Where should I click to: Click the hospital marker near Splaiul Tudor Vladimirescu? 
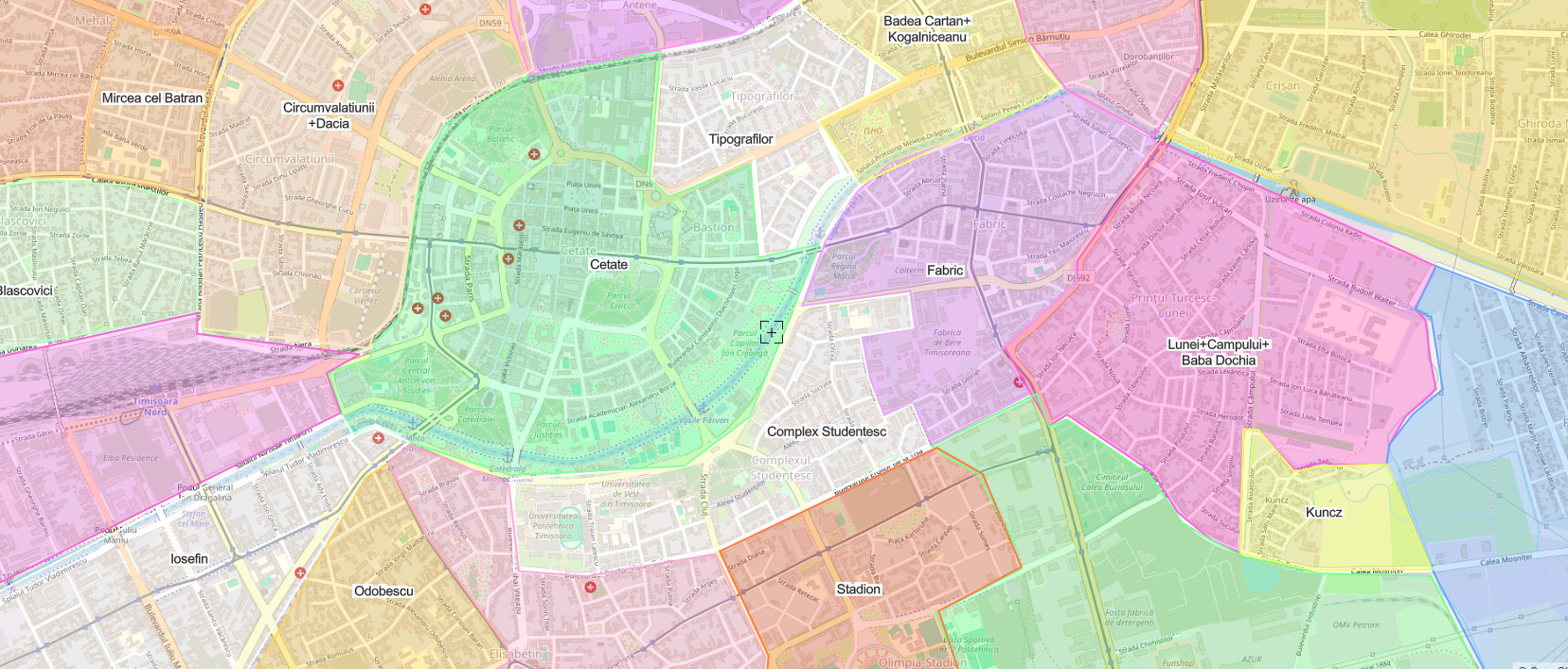coord(378,438)
